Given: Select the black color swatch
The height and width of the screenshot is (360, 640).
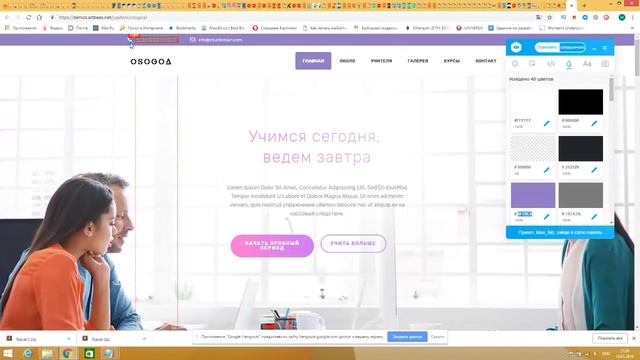Looking at the screenshot, I should coord(580,102).
